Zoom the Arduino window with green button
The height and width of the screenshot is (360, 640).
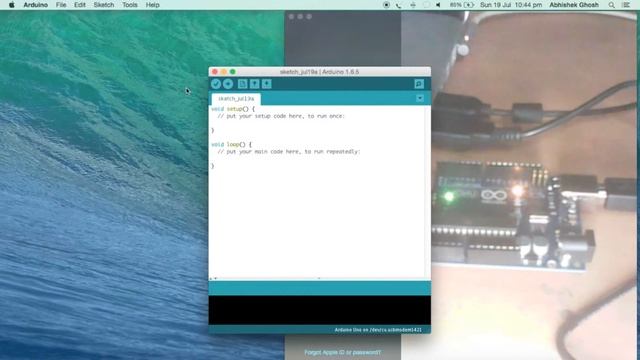point(233,72)
